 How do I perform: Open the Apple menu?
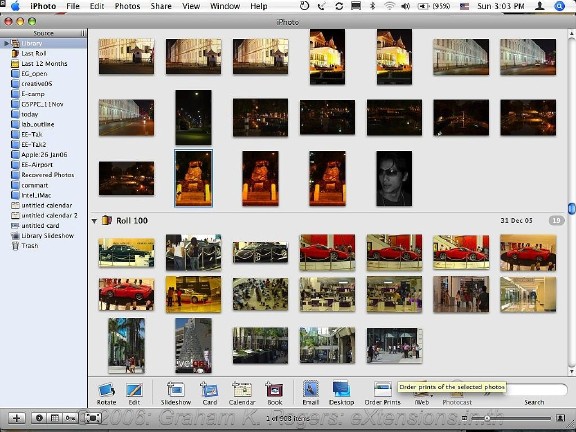pos(15,6)
